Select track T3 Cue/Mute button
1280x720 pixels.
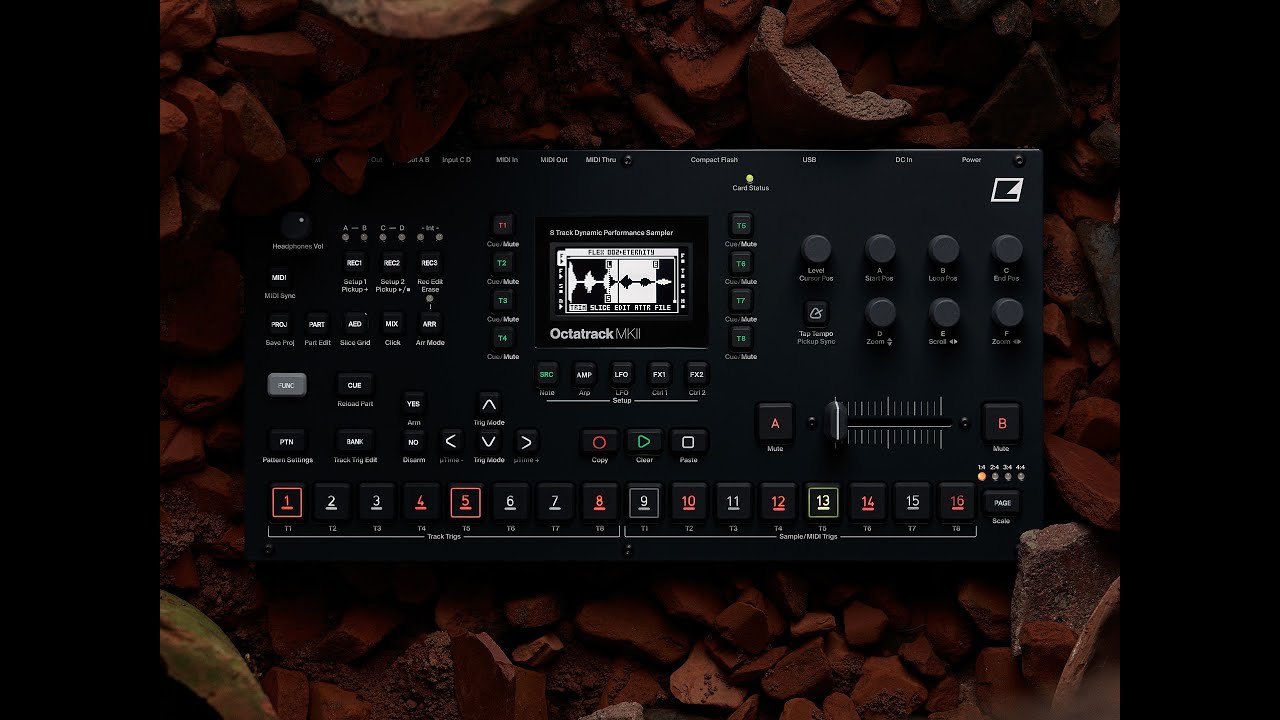tap(503, 300)
